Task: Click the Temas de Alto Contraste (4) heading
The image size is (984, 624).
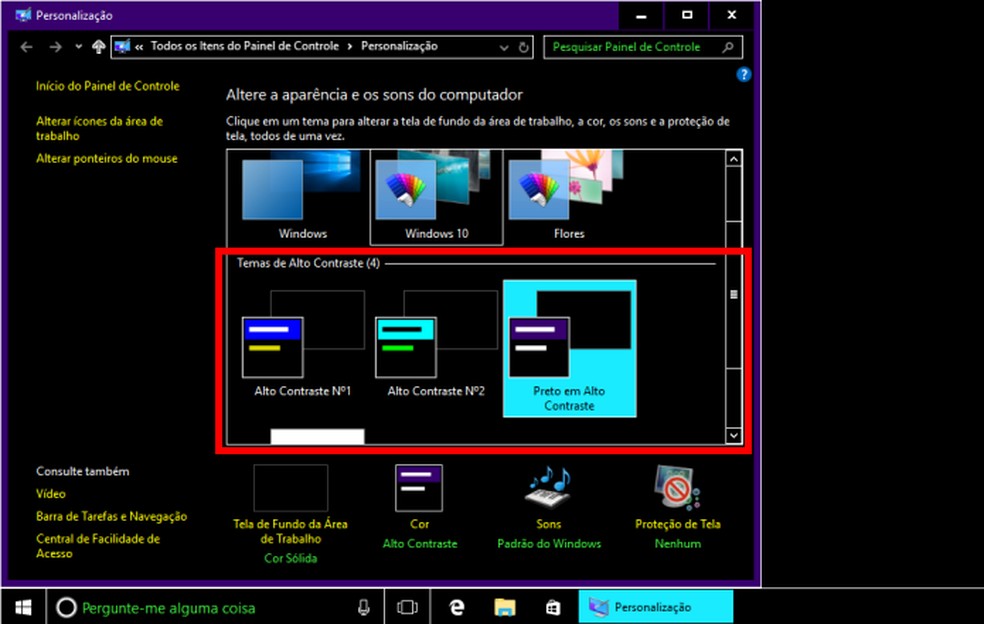Action: coord(308,263)
